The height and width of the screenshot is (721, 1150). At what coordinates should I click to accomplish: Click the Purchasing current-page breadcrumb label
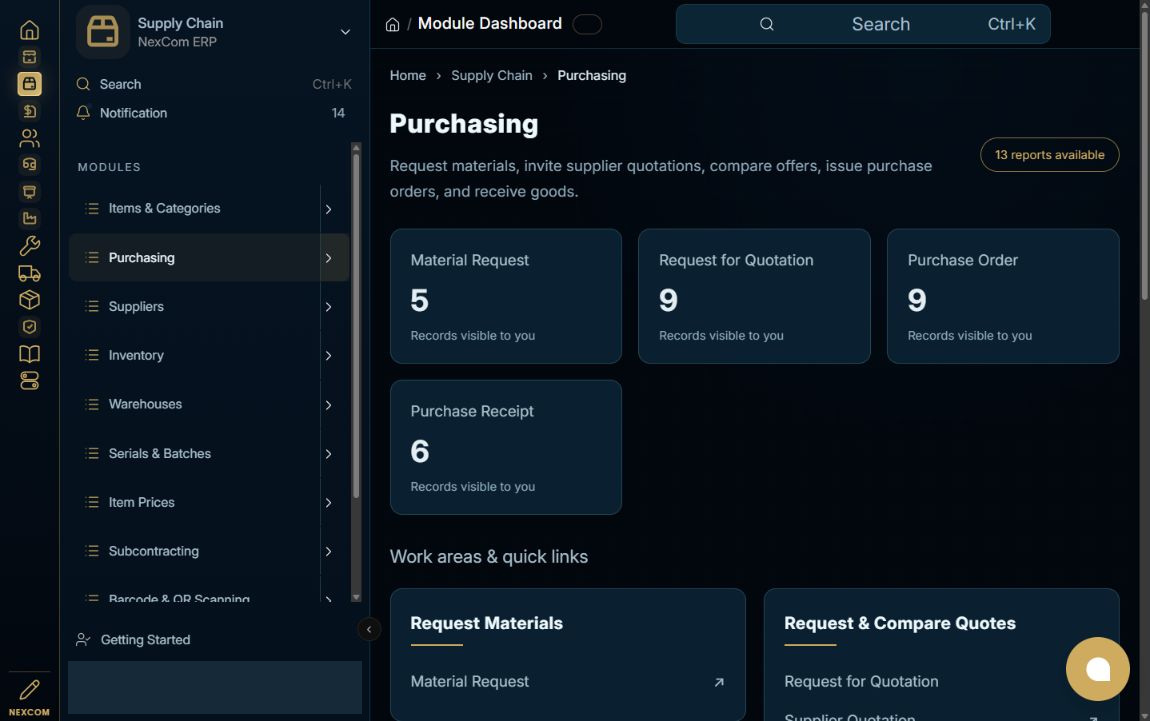coord(591,76)
